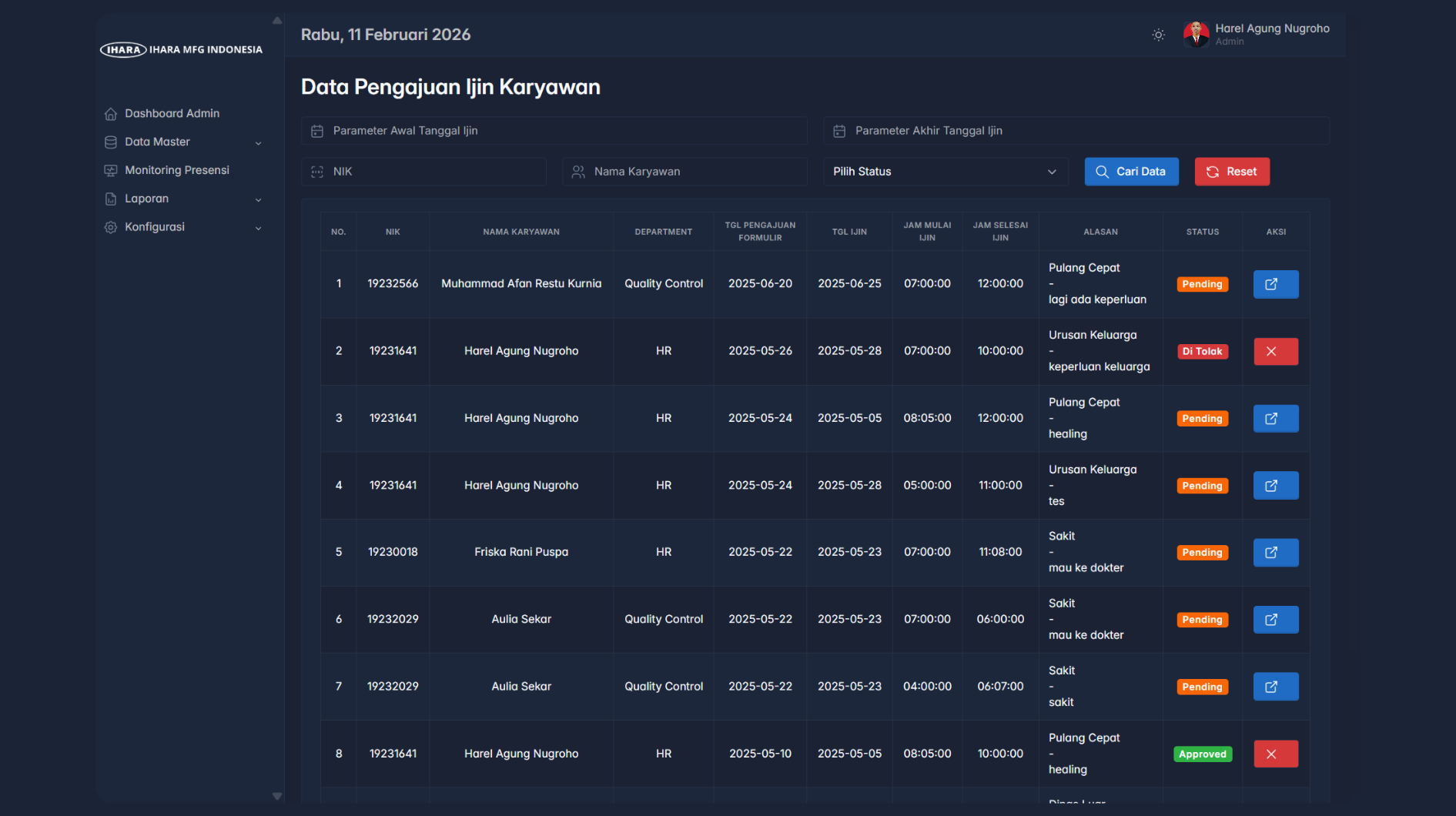Click the TGL IJIN column header

849,232
